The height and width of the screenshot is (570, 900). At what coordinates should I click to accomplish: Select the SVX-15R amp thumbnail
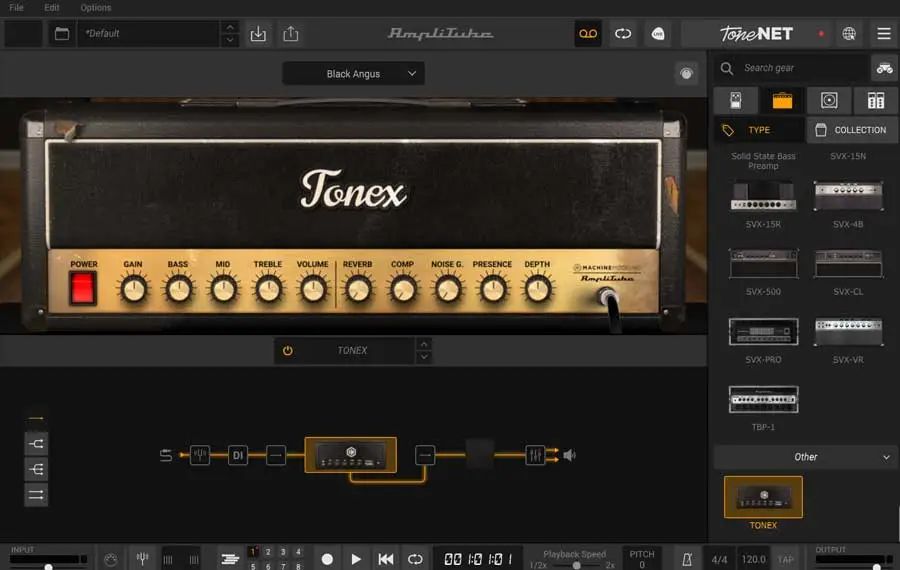[x=763, y=196]
